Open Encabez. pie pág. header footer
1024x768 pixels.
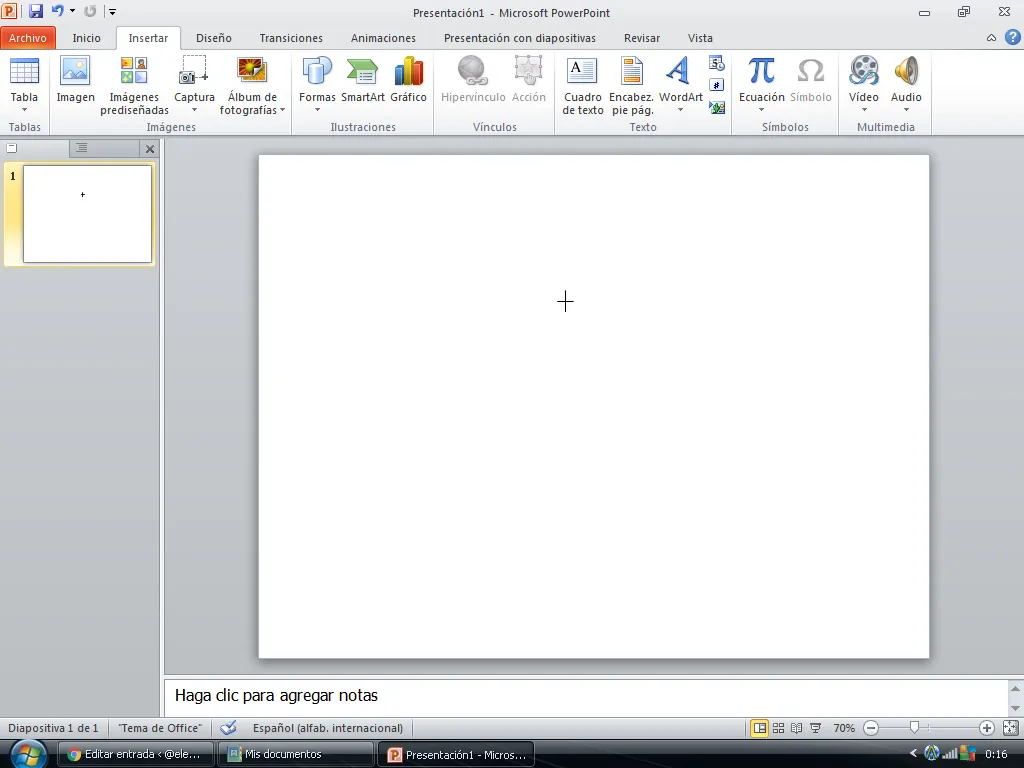tap(632, 86)
